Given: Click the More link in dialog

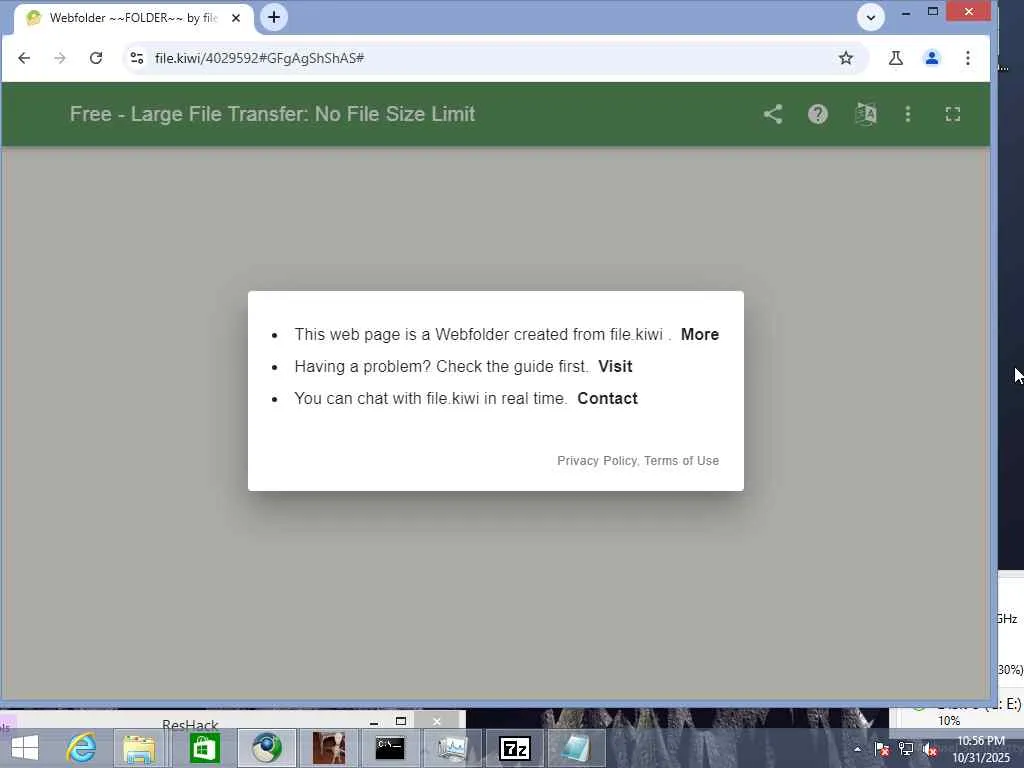Looking at the screenshot, I should pos(699,334).
